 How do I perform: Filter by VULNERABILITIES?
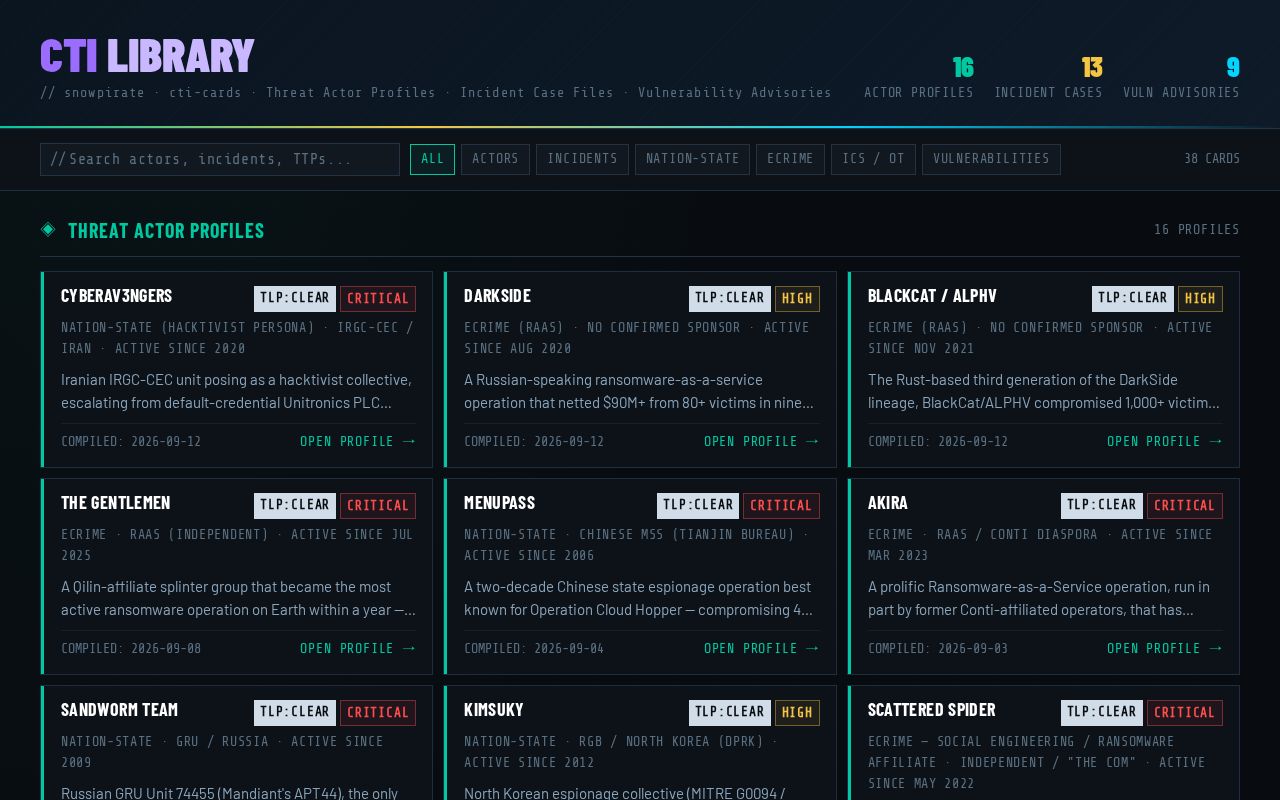point(991,159)
